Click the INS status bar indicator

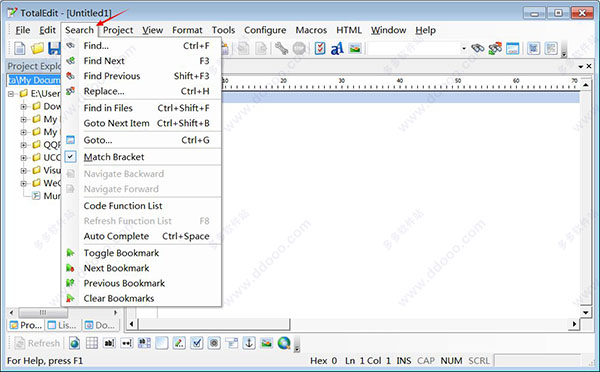(404, 361)
